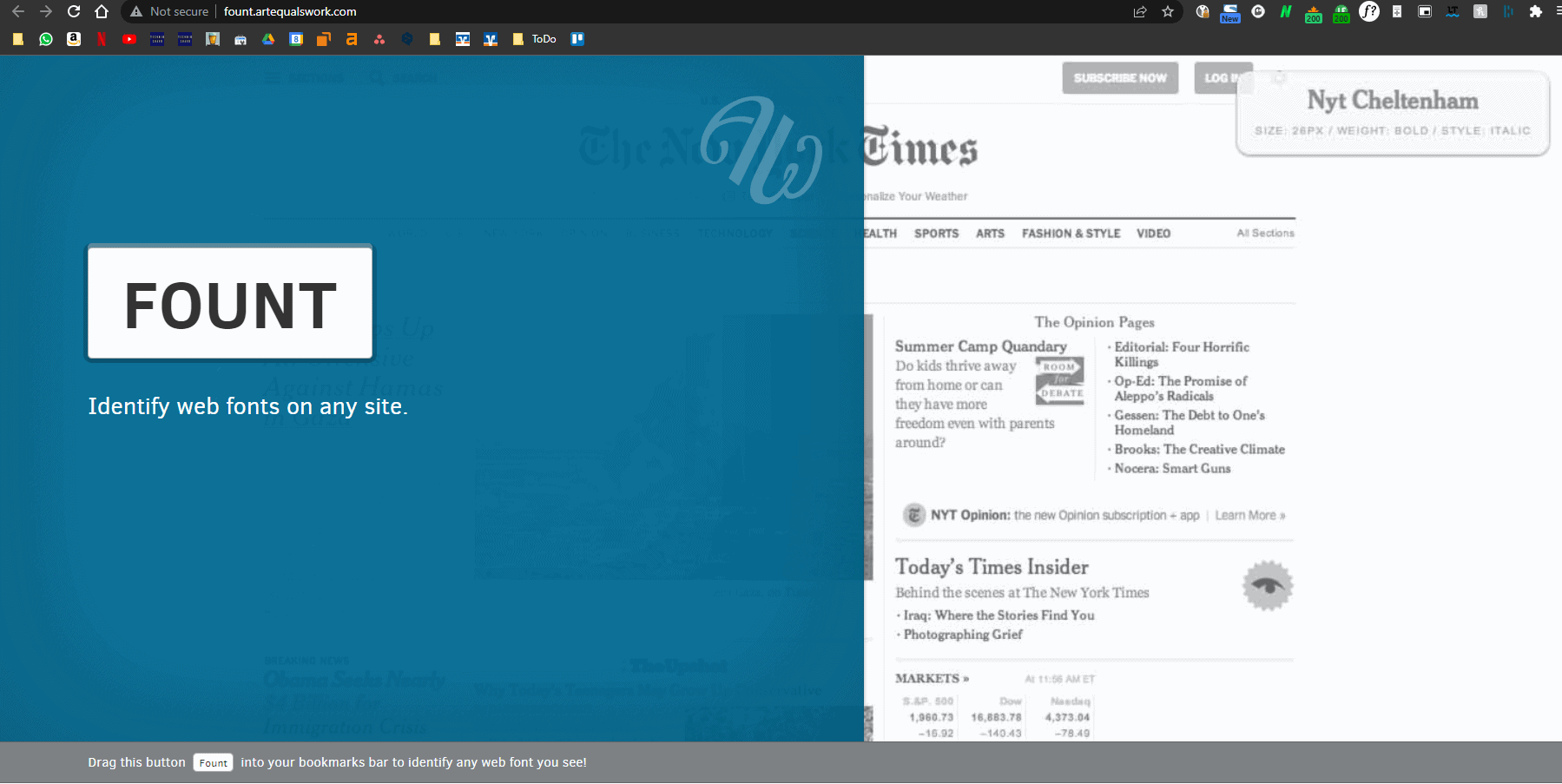Click the Learn More » link

click(1249, 516)
